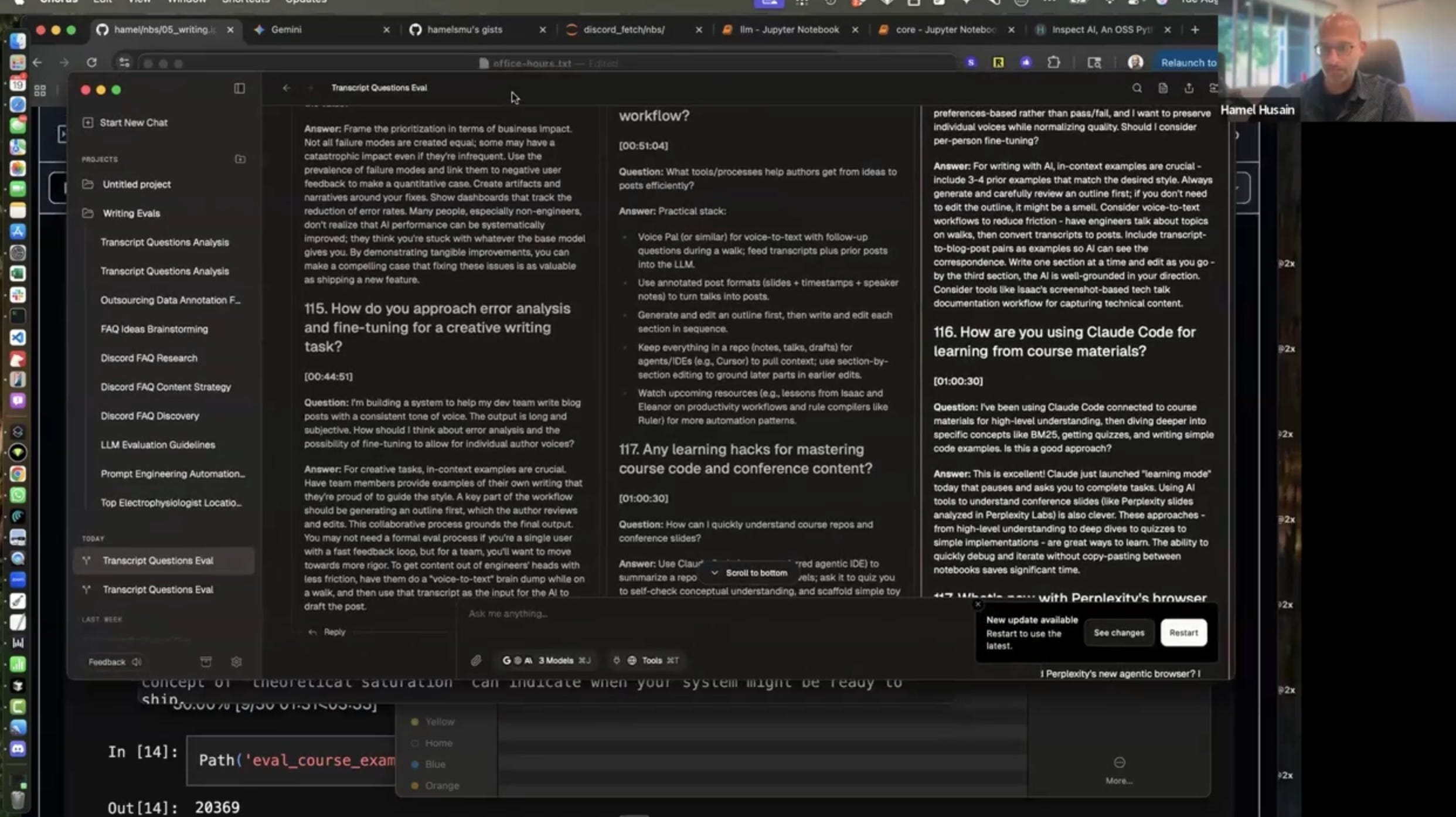Click the See changes button
Screen dimensions: 1456x817
[x=1118, y=633]
